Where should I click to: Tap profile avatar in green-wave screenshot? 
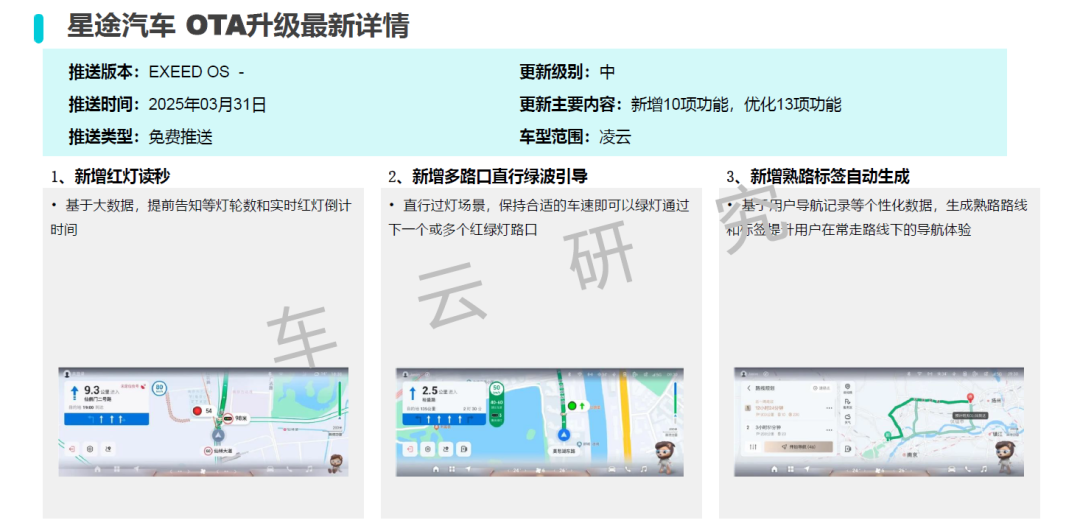click(x=405, y=374)
